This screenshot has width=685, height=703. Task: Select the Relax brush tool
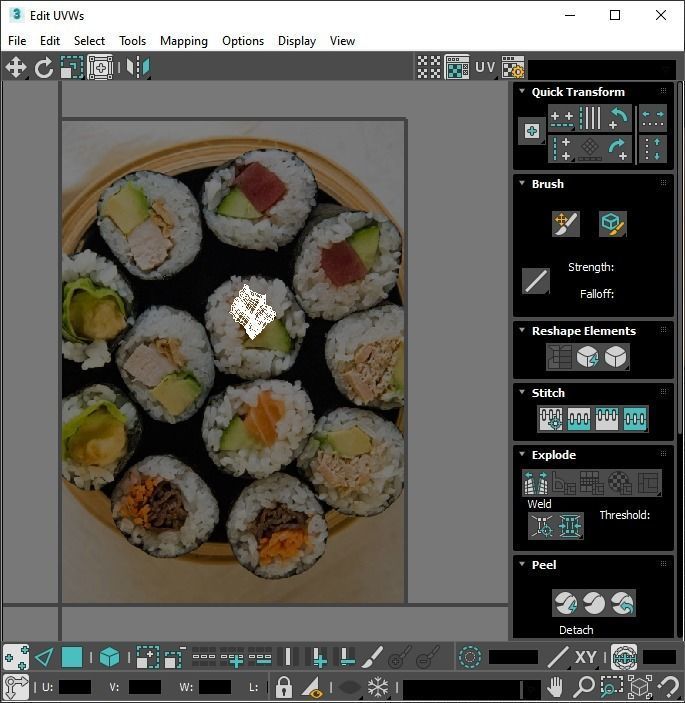[613, 223]
